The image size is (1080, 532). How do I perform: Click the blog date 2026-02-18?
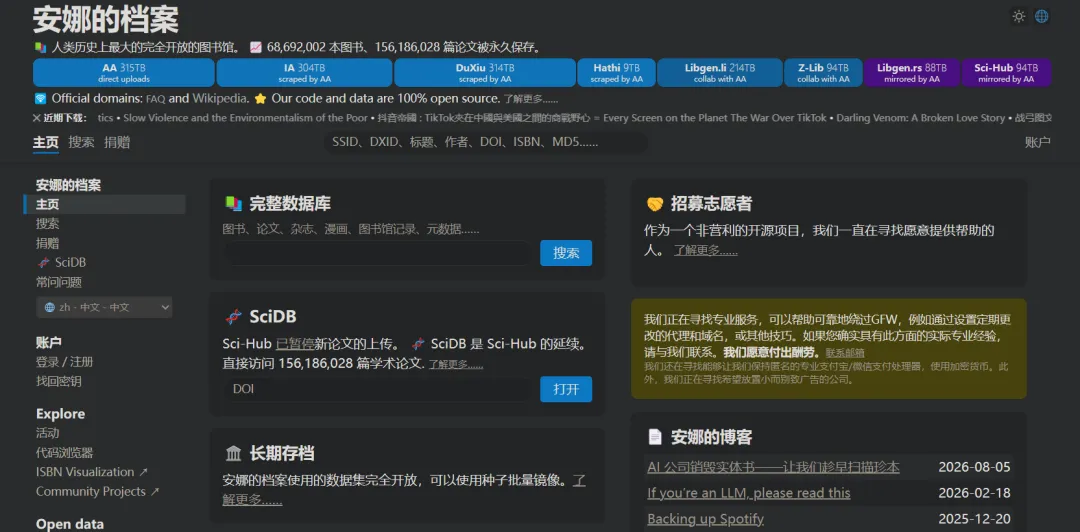click(x=974, y=493)
